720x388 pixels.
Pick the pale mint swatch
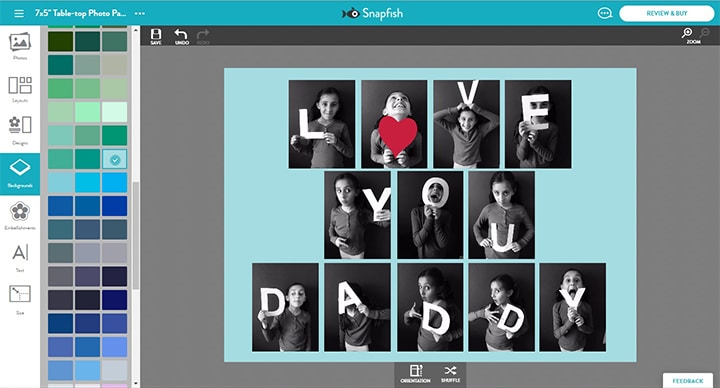click(114, 112)
